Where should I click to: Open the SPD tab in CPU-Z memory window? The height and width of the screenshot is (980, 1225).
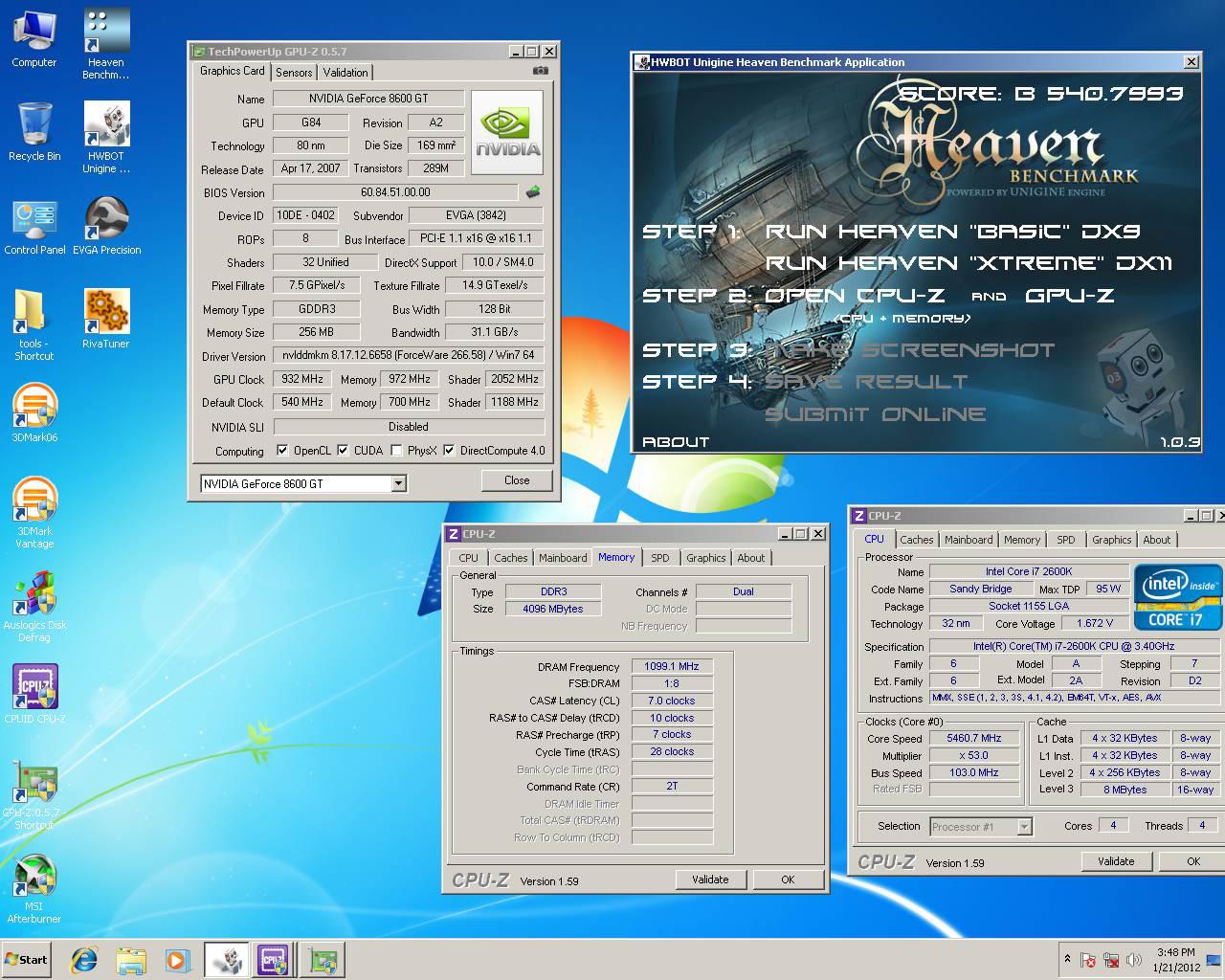tap(660, 558)
